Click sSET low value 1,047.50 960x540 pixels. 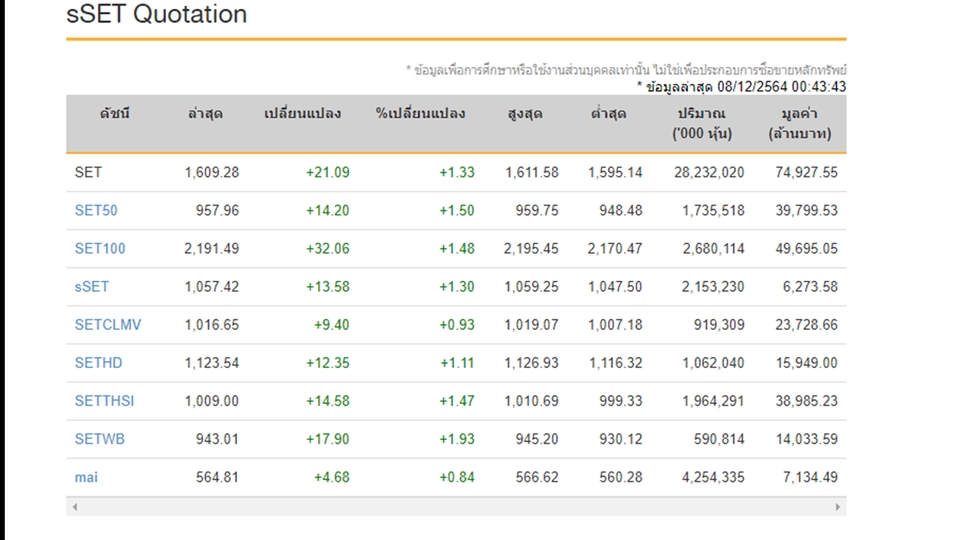pyautogui.click(x=615, y=287)
